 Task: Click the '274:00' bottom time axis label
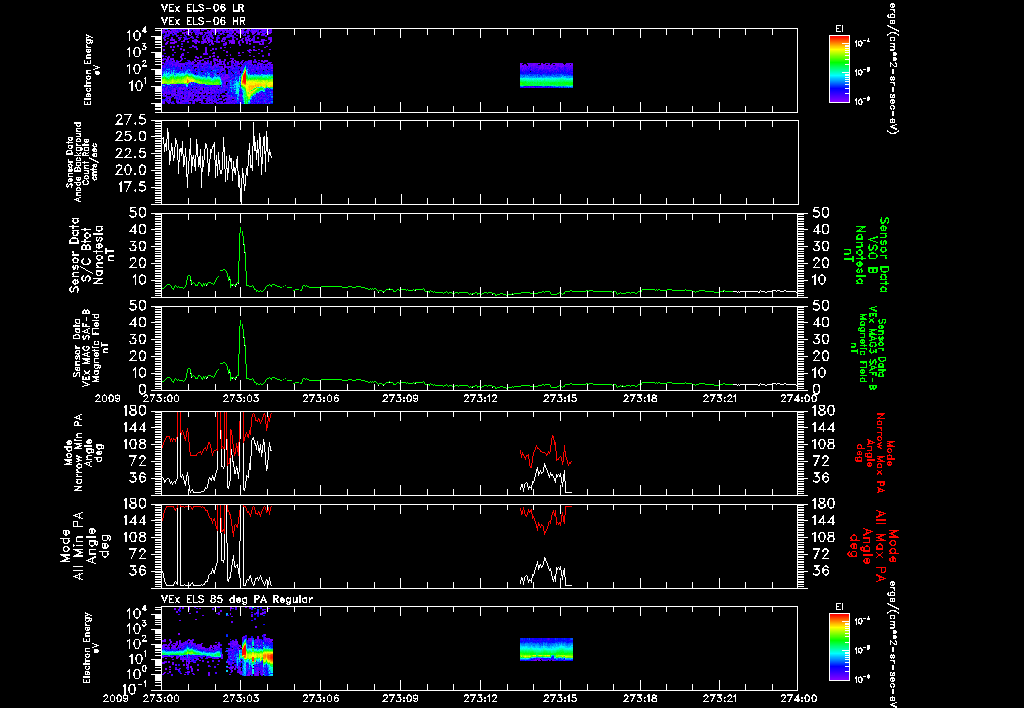[x=798, y=698]
